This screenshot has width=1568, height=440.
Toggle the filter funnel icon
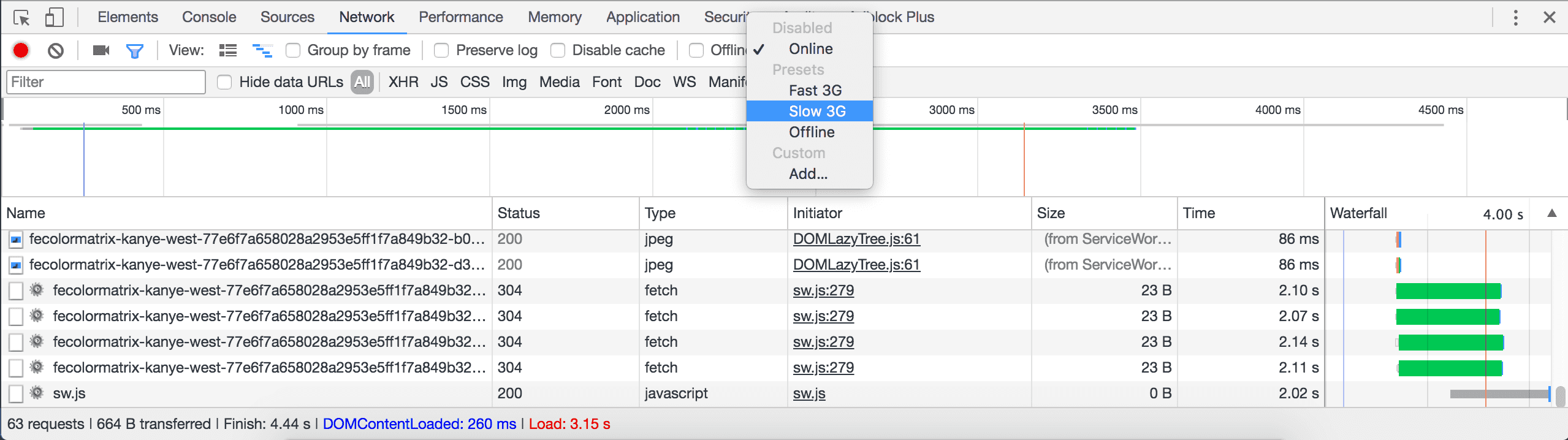(134, 50)
